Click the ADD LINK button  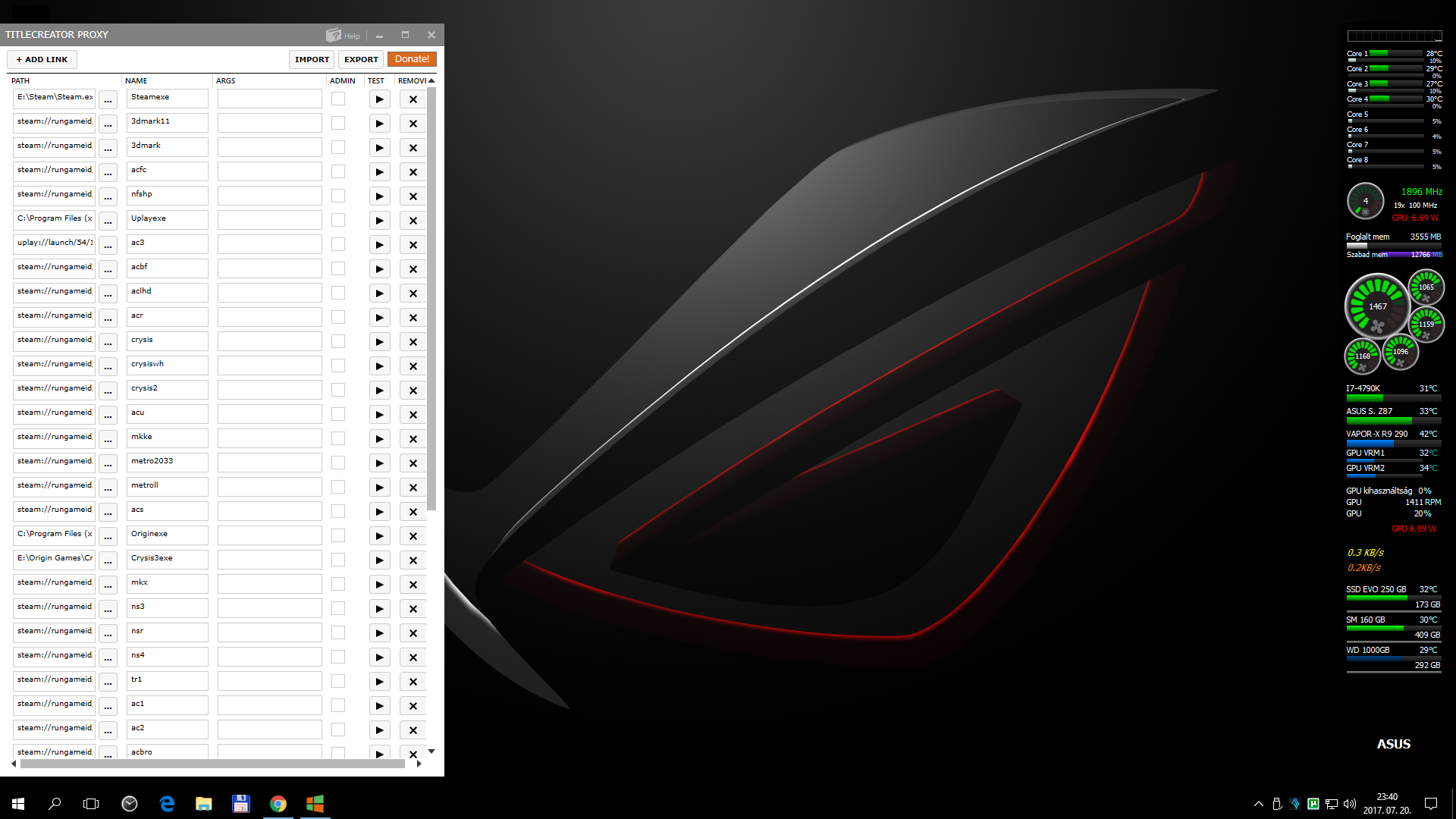pyautogui.click(x=42, y=59)
